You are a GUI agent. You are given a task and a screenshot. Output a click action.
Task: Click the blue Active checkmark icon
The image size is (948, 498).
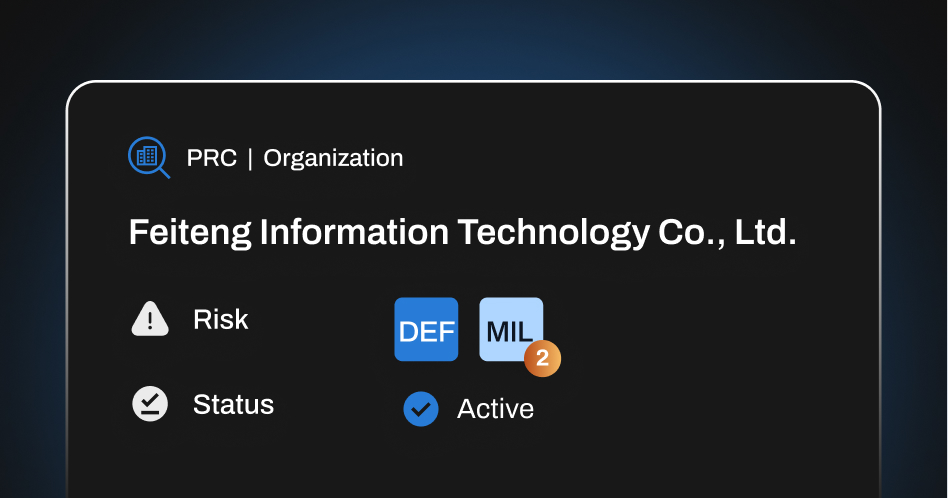pos(421,409)
